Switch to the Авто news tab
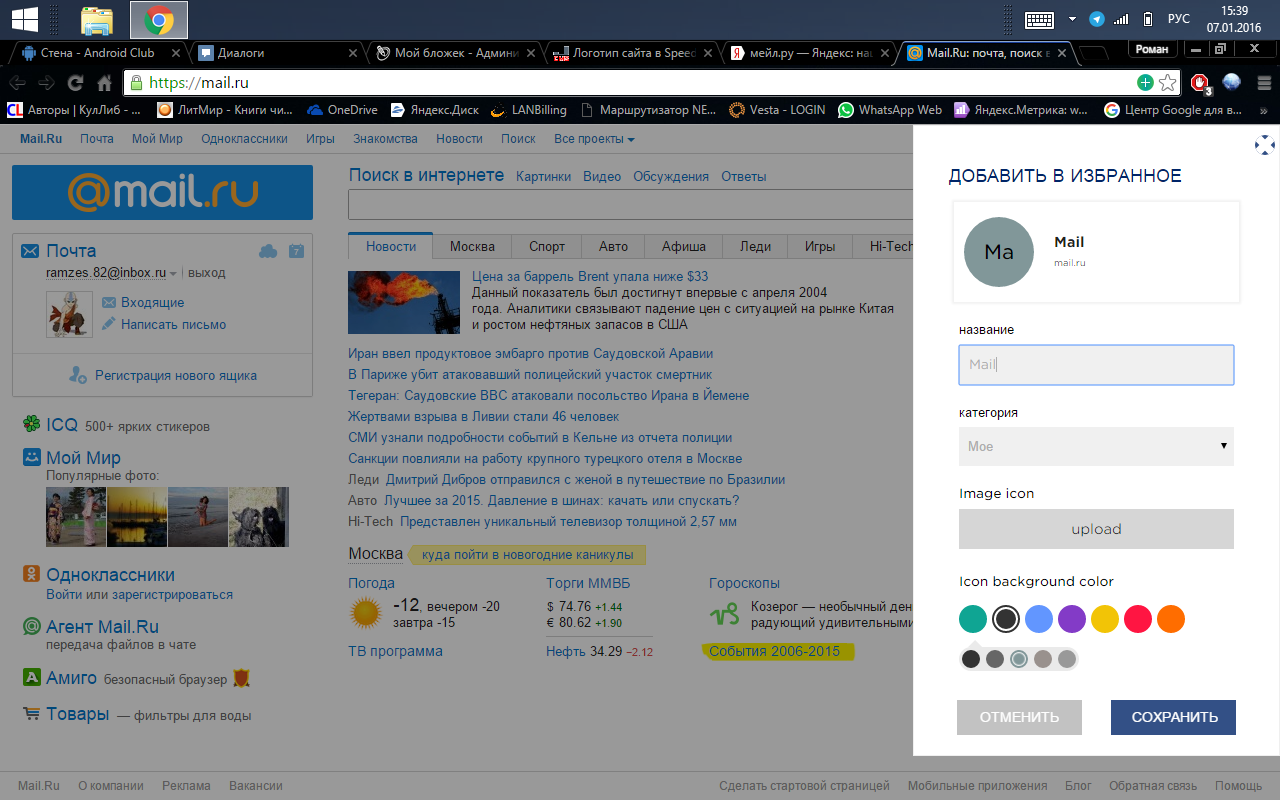This screenshot has height=800, width=1280. tap(613, 246)
